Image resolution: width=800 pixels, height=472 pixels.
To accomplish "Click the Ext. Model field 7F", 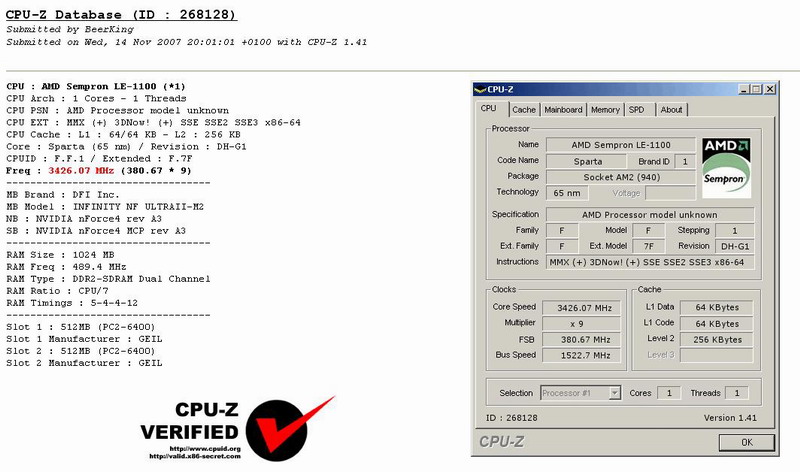I will [x=648, y=246].
